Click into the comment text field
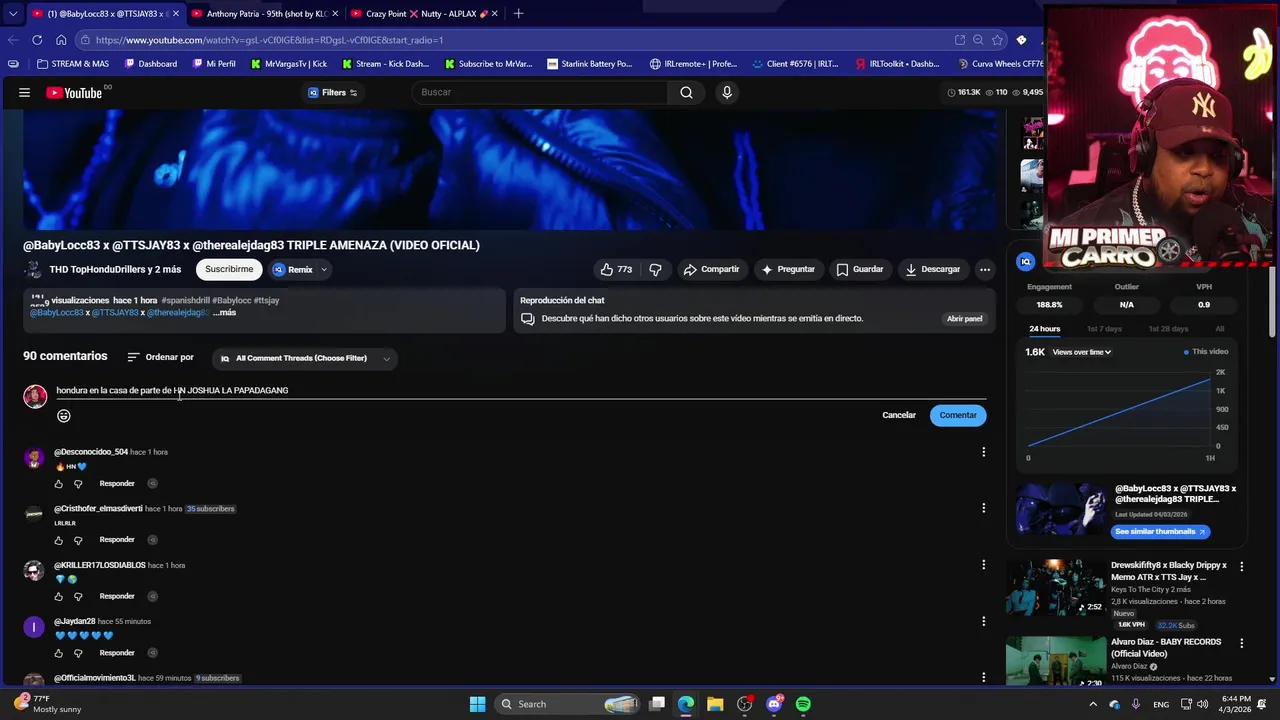1280x720 pixels. coord(520,390)
